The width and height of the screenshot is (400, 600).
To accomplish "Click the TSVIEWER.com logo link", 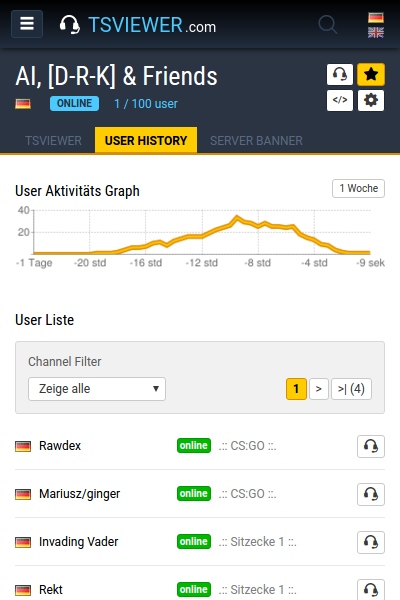I will pos(138,25).
